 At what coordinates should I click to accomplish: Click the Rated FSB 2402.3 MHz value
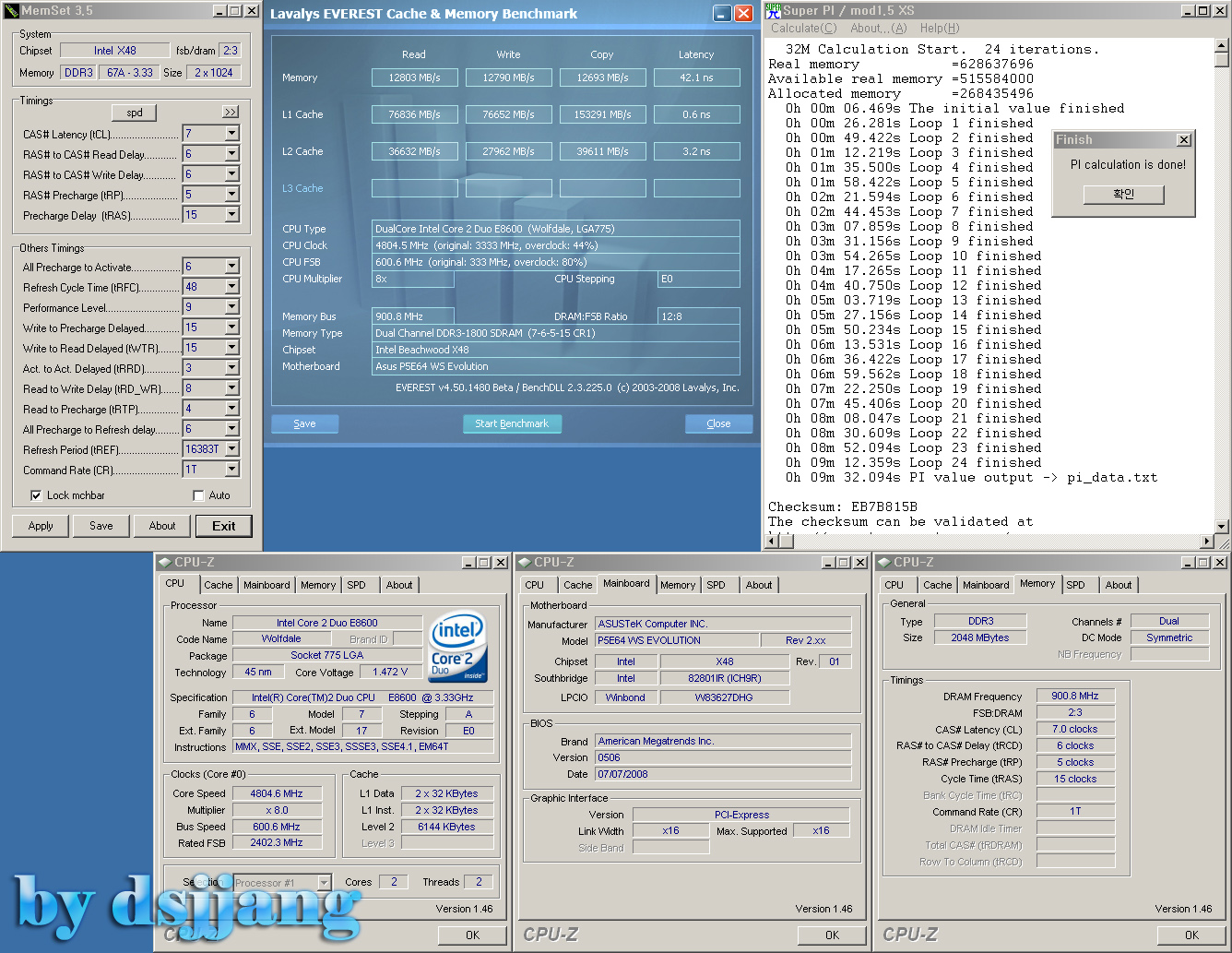pos(277,842)
